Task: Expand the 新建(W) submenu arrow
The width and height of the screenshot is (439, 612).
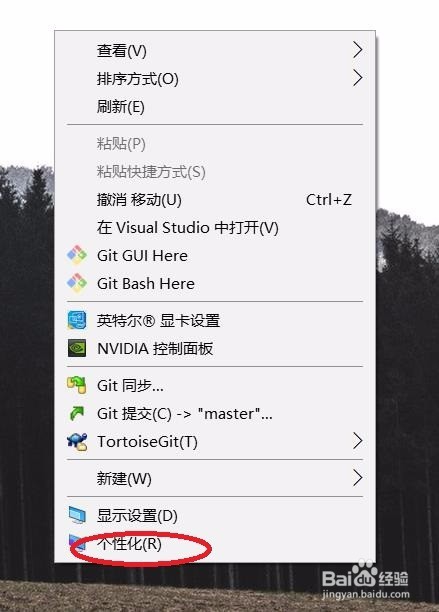Action: (357, 478)
